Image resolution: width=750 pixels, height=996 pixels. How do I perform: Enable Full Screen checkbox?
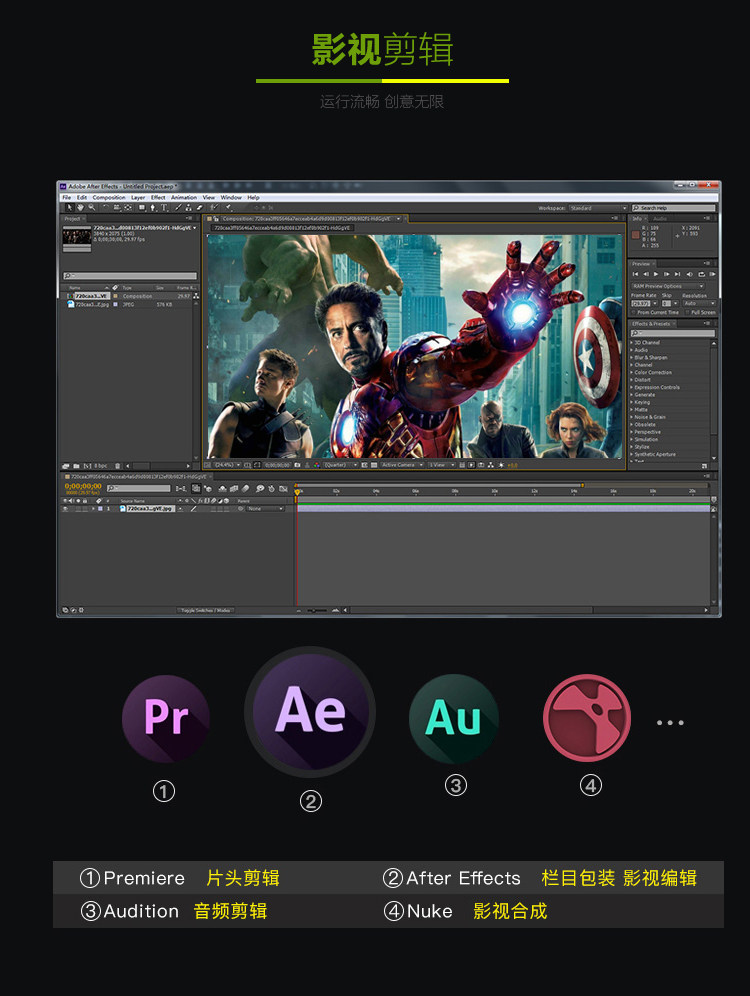687,313
